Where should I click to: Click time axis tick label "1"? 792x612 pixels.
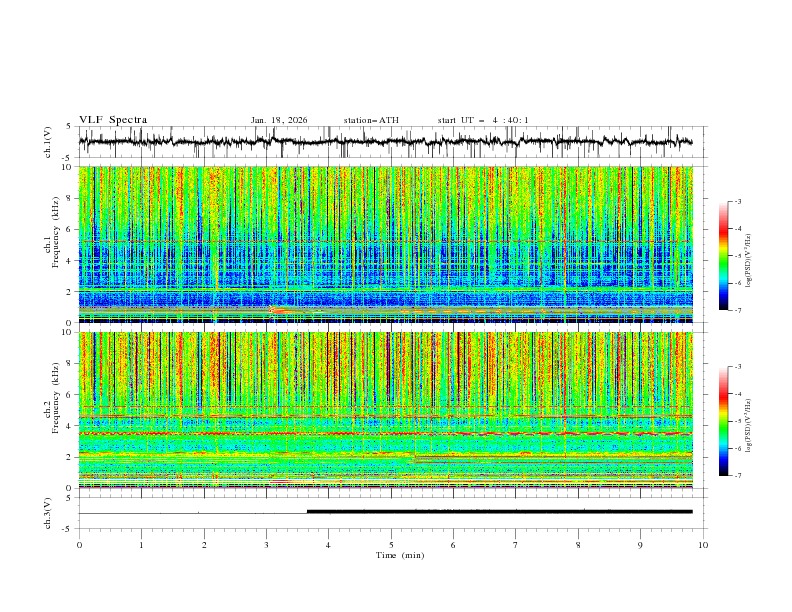click(141, 545)
